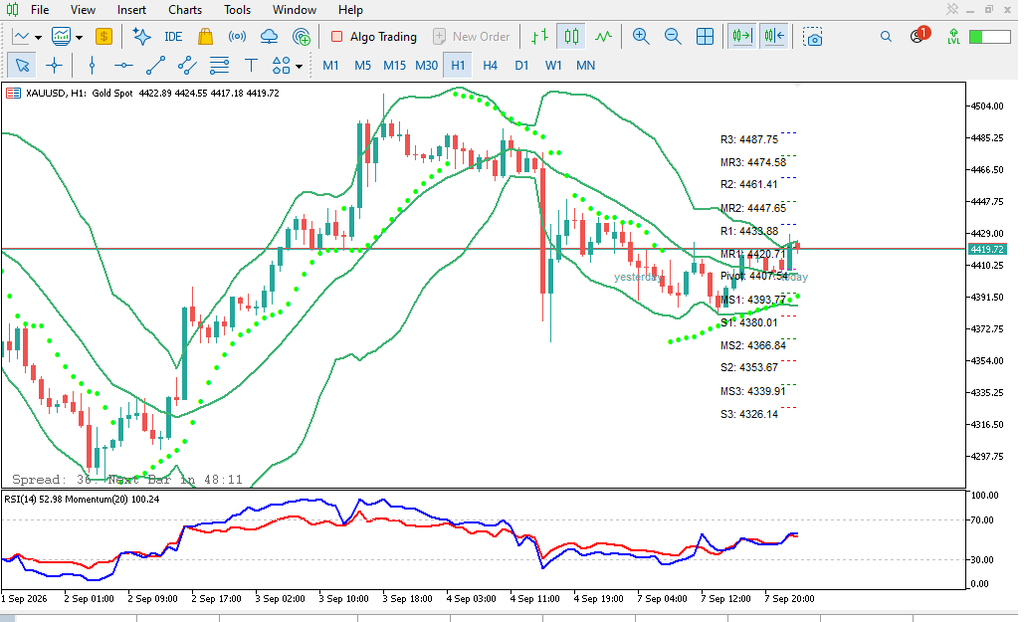Click the Signals broadcast icon

point(237,37)
